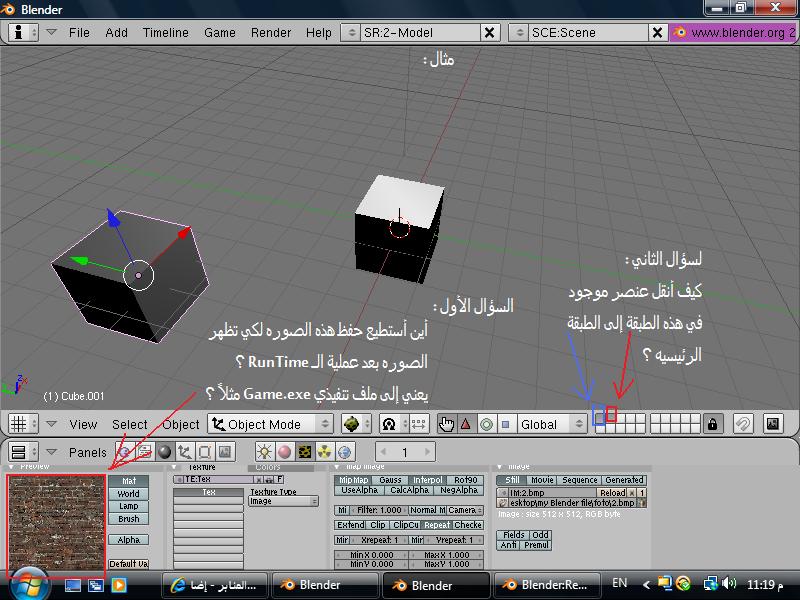
Task: Click the Xrepeat: 1 number slider
Action: pos(379,540)
